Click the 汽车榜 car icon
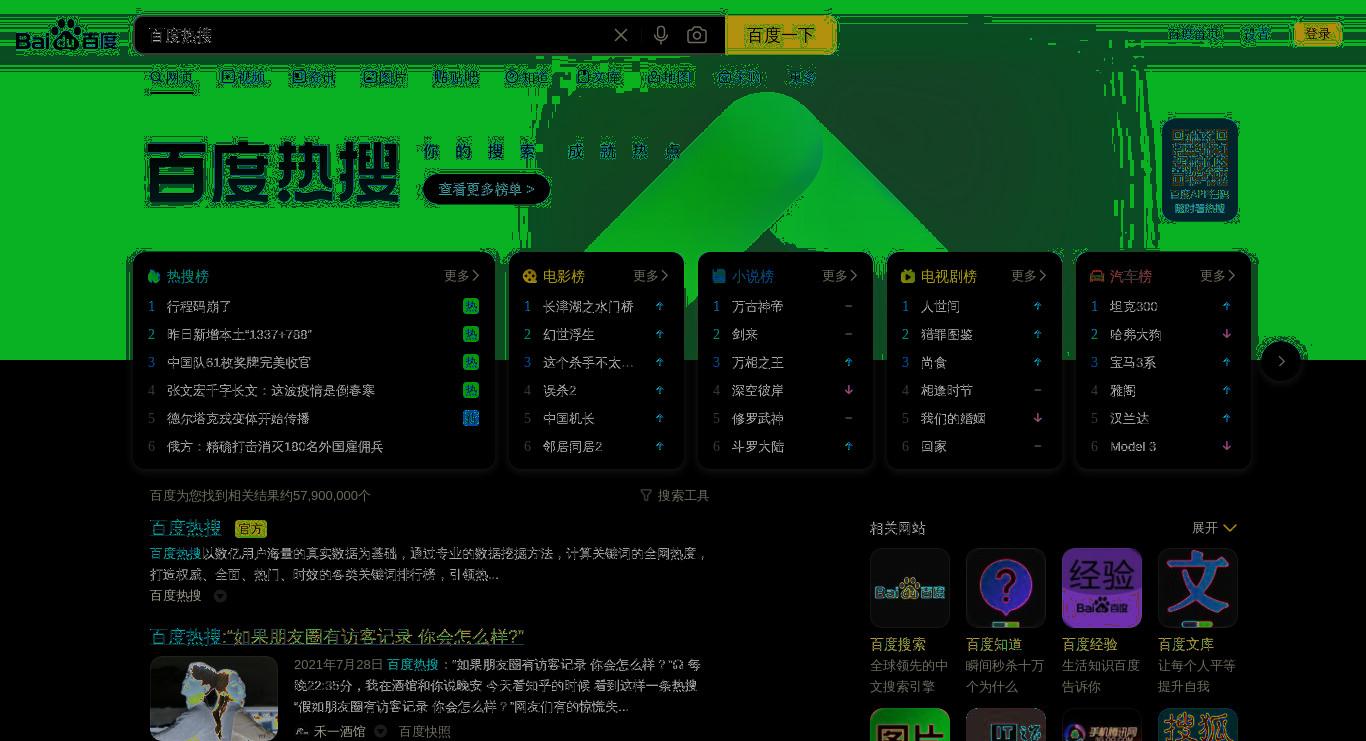Viewport: 1366px width, 741px height. [1097, 276]
